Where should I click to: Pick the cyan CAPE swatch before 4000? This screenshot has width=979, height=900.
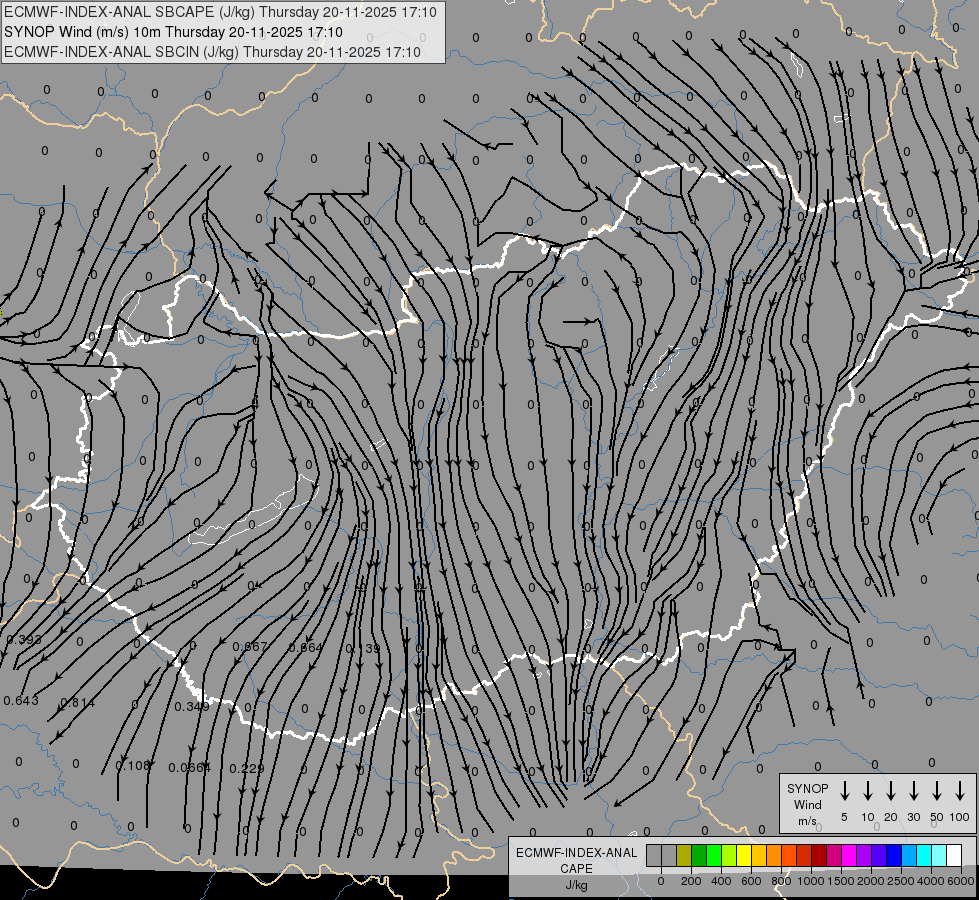click(924, 855)
